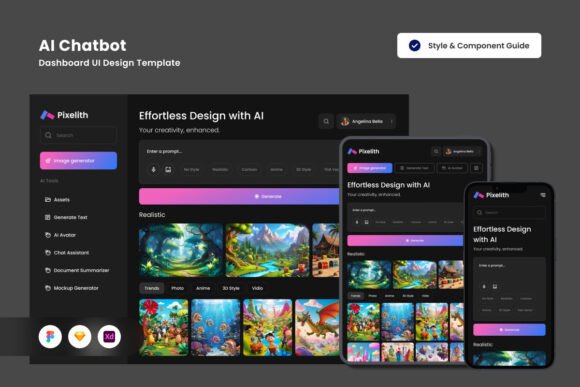Click the microphone icon in desktop prompt box
The width and height of the screenshot is (580, 387).
[x=154, y=169]
